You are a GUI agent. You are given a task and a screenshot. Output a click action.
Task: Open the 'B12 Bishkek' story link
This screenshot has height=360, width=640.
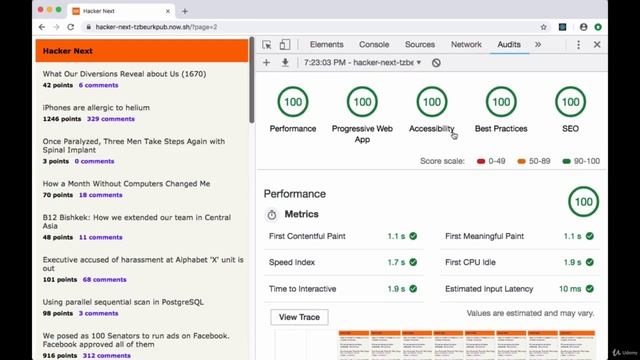pyautogui.click(x=137, y=222)
